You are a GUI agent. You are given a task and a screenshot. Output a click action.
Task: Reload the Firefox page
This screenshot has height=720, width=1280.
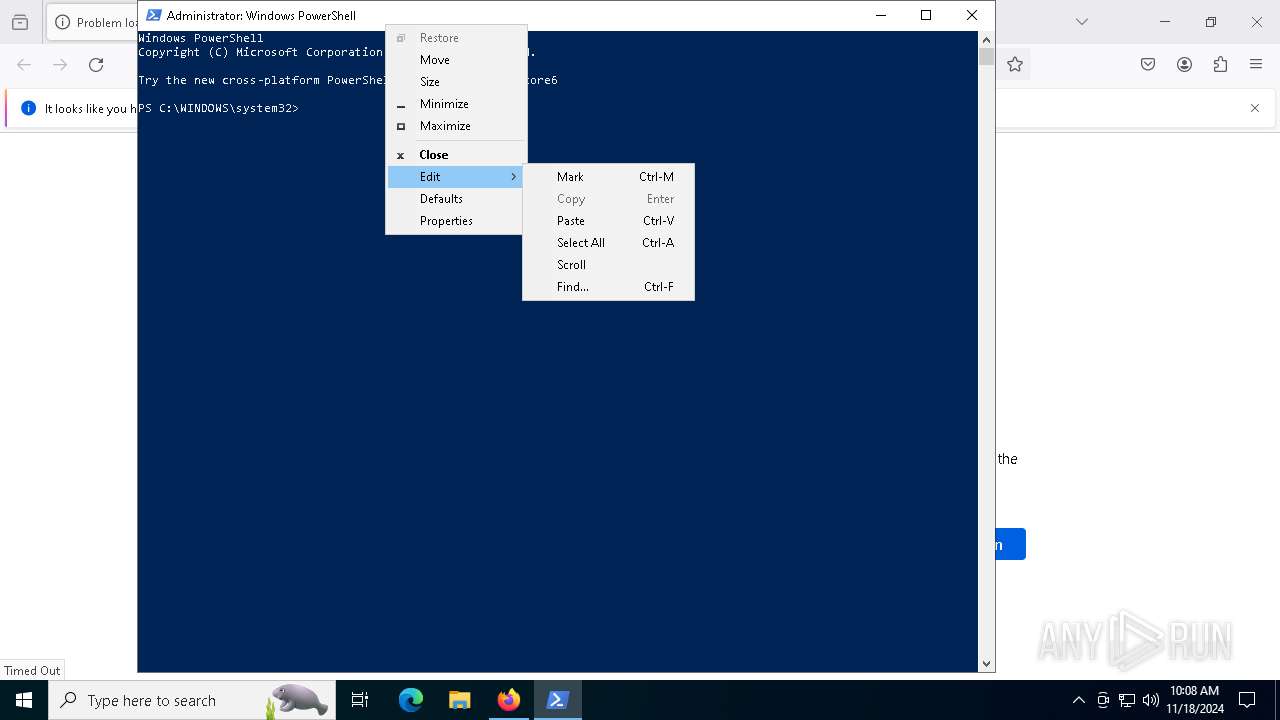coord(96,65)
